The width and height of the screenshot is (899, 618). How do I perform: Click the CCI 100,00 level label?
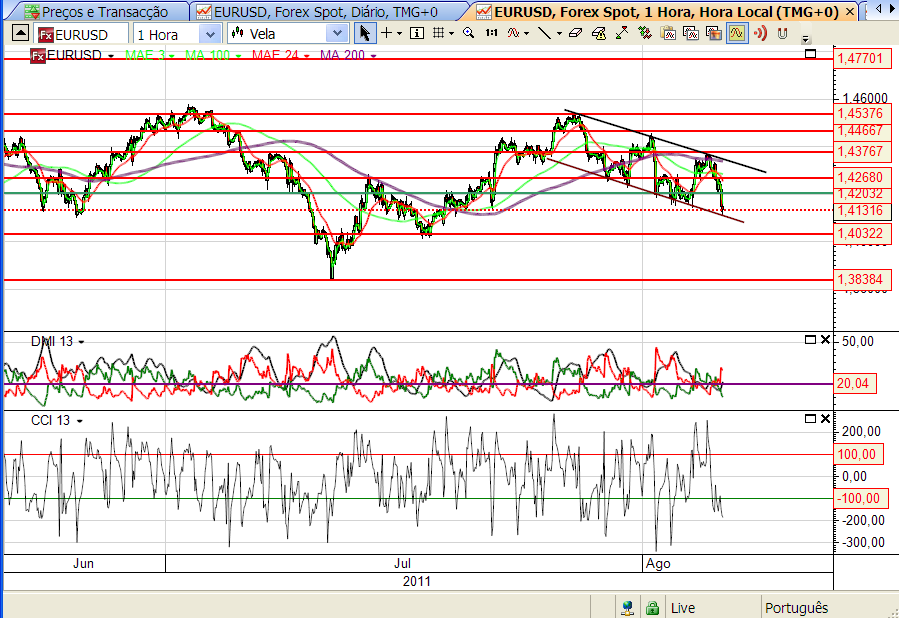(x=858, y=455)
